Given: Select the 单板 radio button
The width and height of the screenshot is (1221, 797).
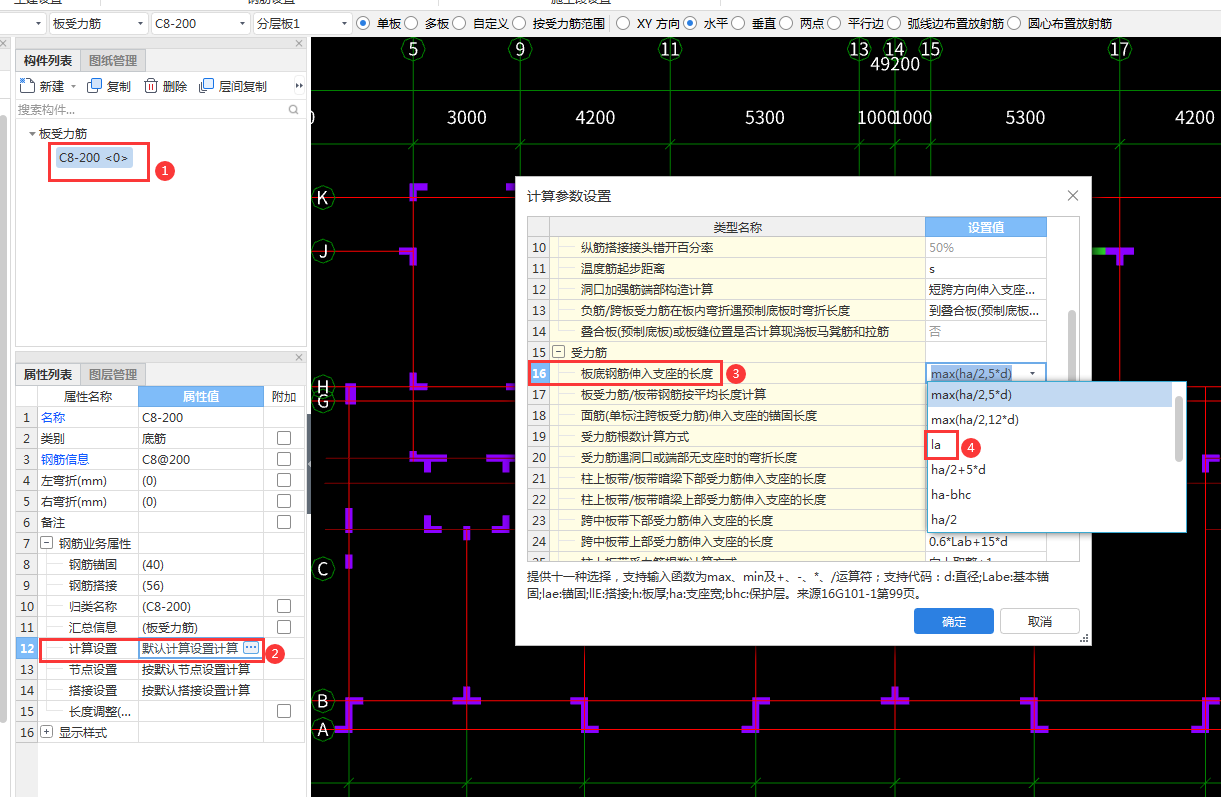Looking at the screenshot, I should (363, 23).
